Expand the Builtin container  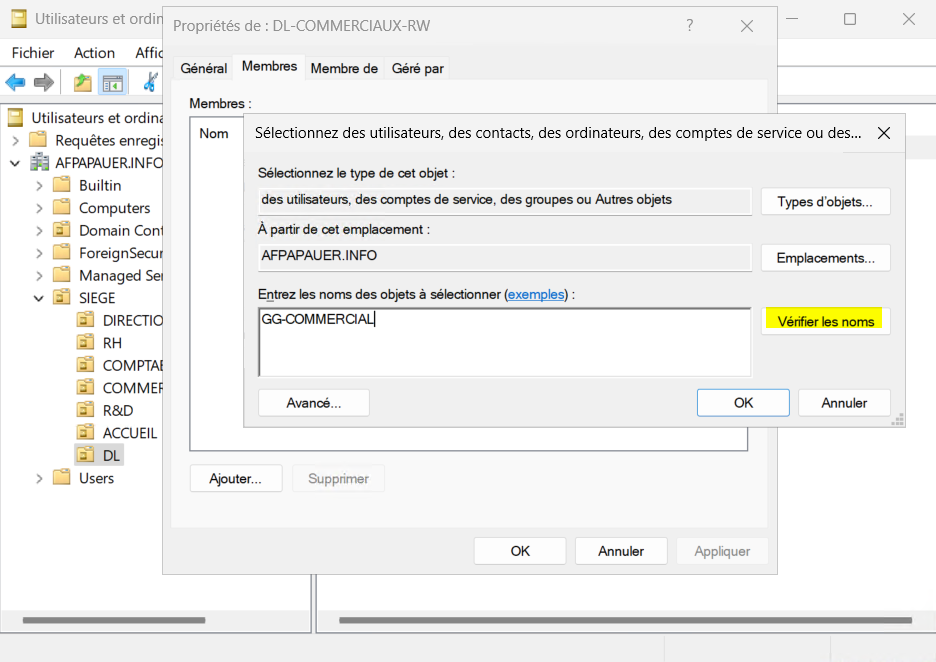coord(39,186)
